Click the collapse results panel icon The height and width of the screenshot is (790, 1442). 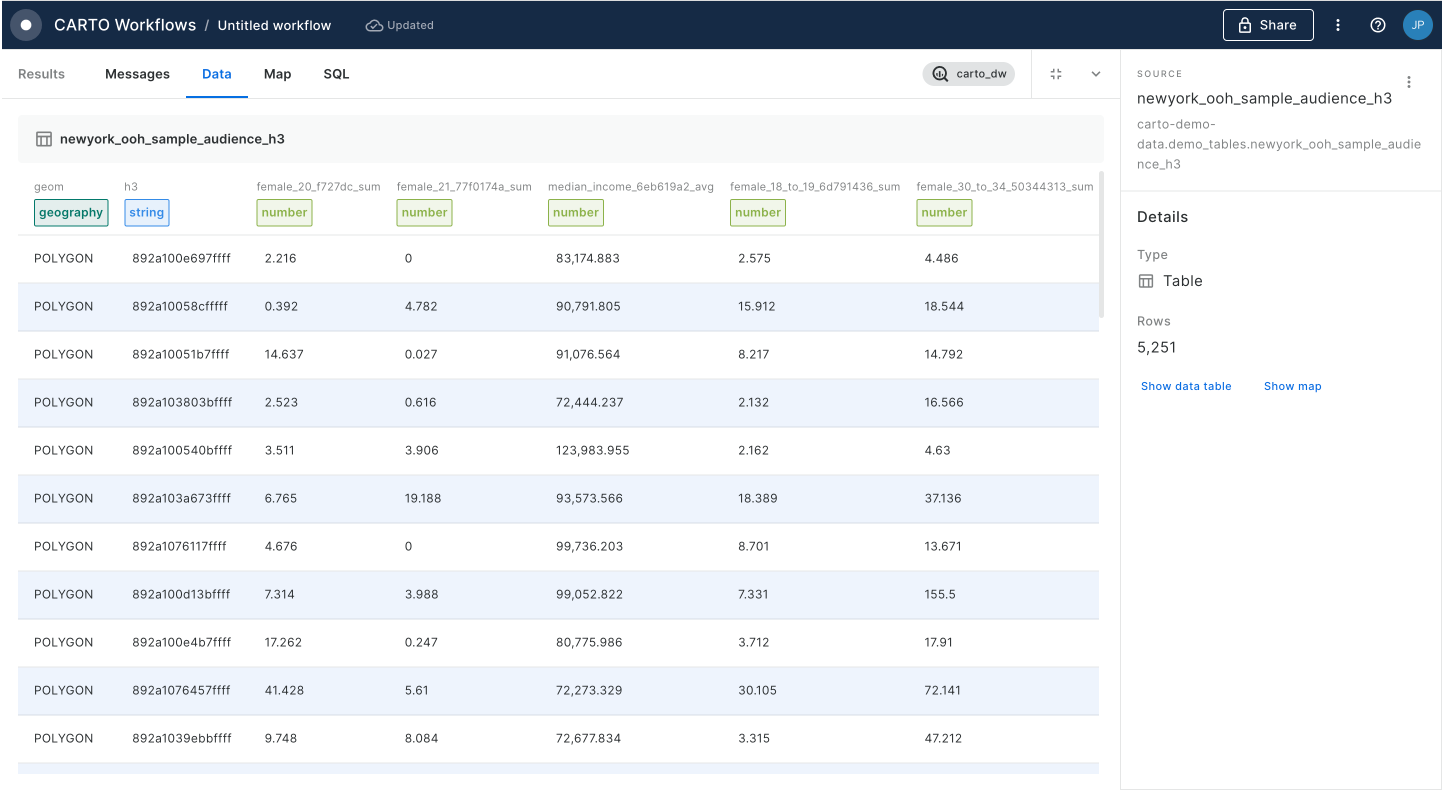(x=1056, y=74)
